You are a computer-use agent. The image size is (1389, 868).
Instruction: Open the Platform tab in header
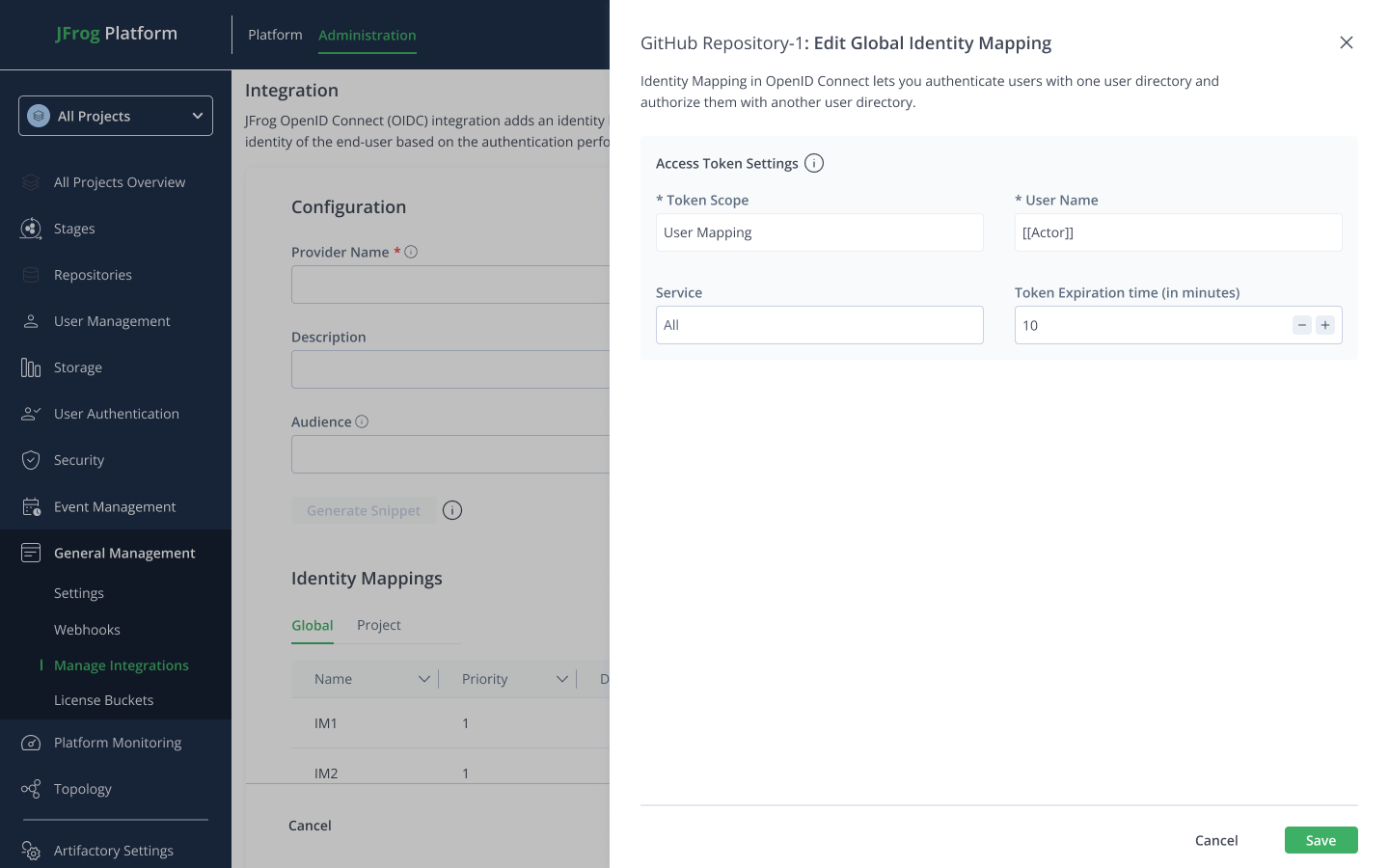(275, 35)
